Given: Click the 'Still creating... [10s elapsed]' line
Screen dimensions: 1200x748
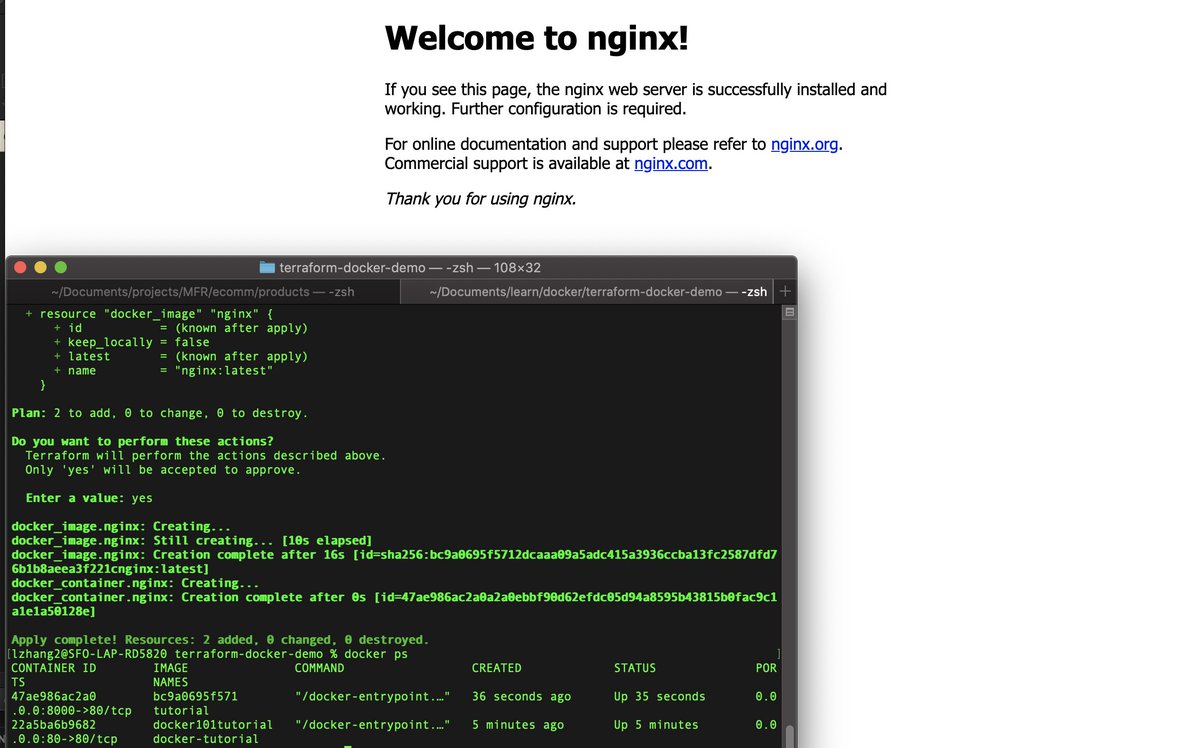Looking at the screenshot, I should [x=191, y=540].
